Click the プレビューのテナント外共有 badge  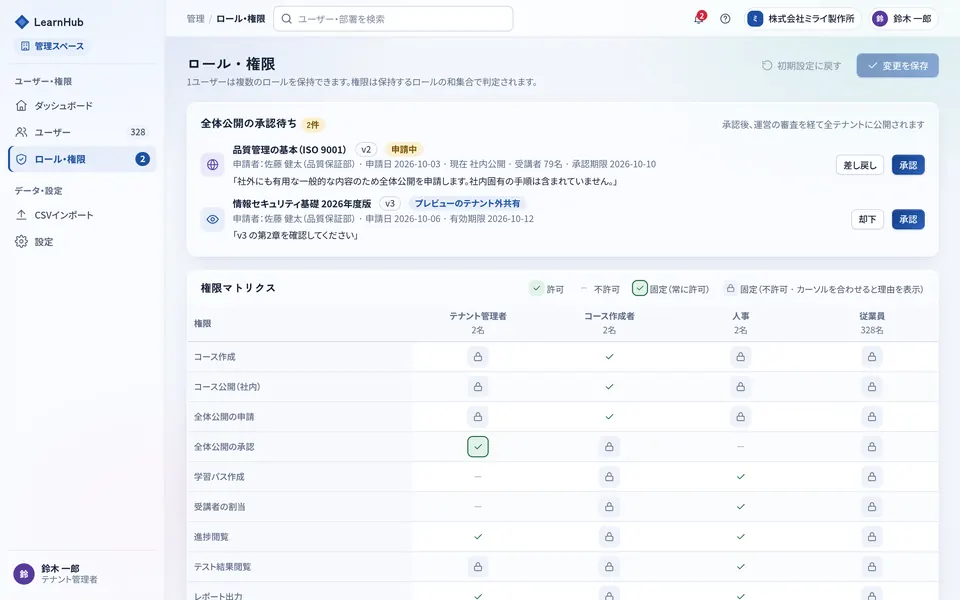(467, 203)
